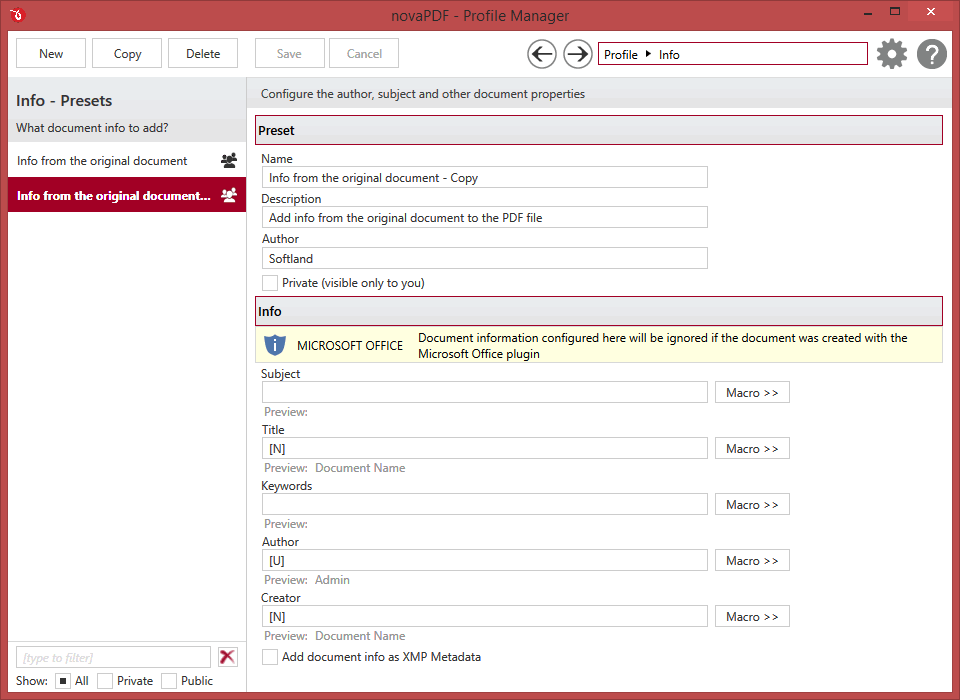The width and height of the screenshot is (960, 700).
Task: Click 'Preview: Admin' text under Author
Action: tap(307, 579)
